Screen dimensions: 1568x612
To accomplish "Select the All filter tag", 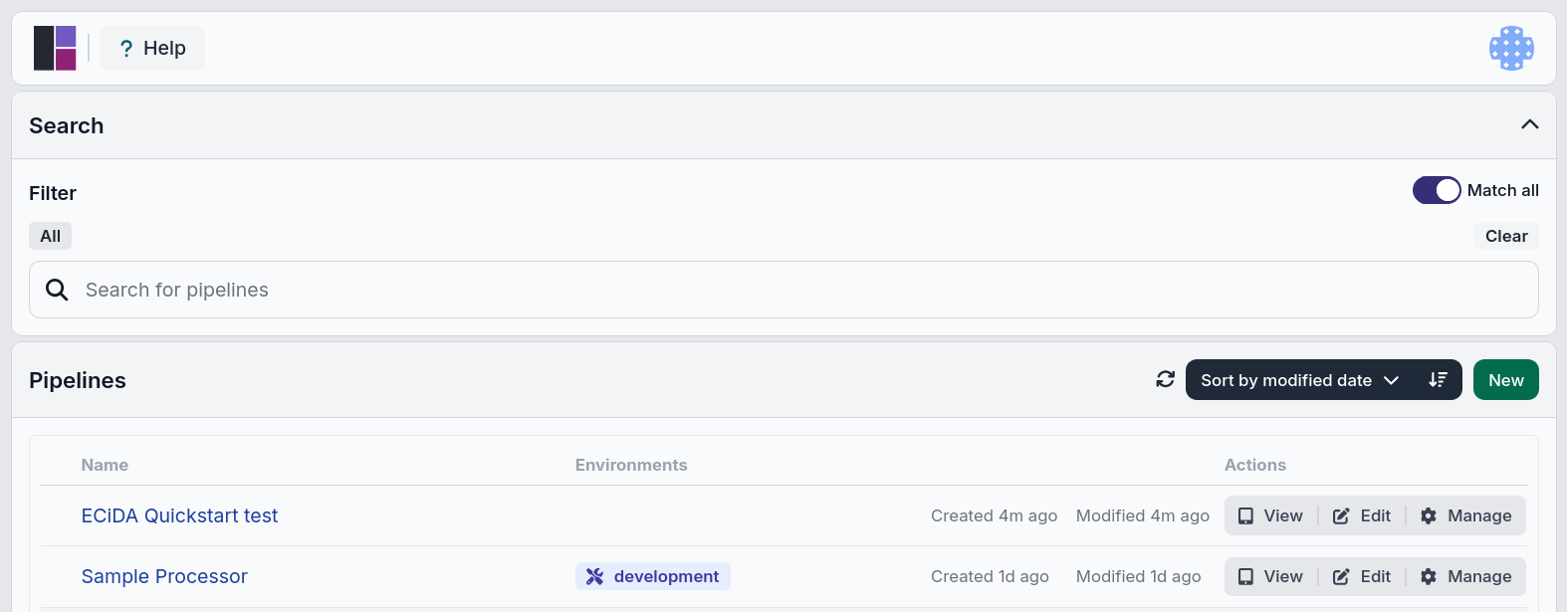I will 51,236.
